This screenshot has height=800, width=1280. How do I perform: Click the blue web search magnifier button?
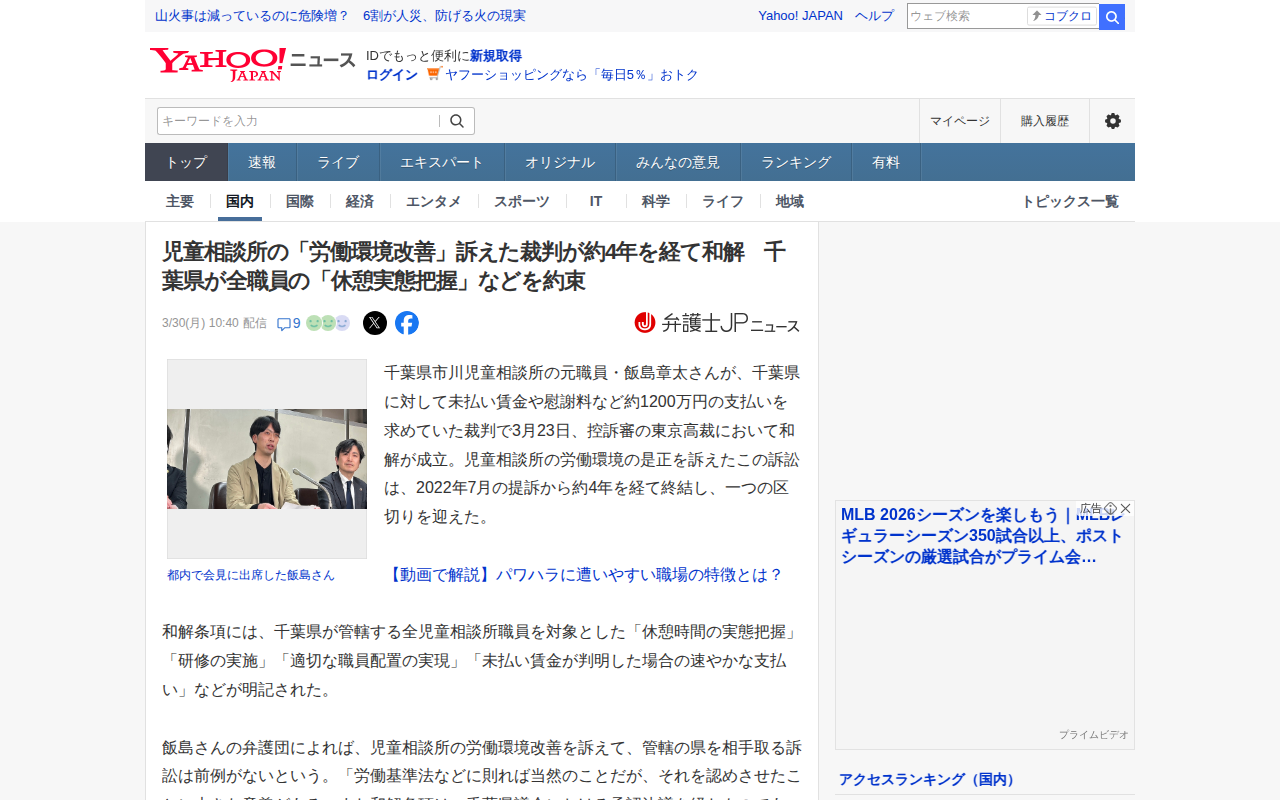[x=1112, y=17]
